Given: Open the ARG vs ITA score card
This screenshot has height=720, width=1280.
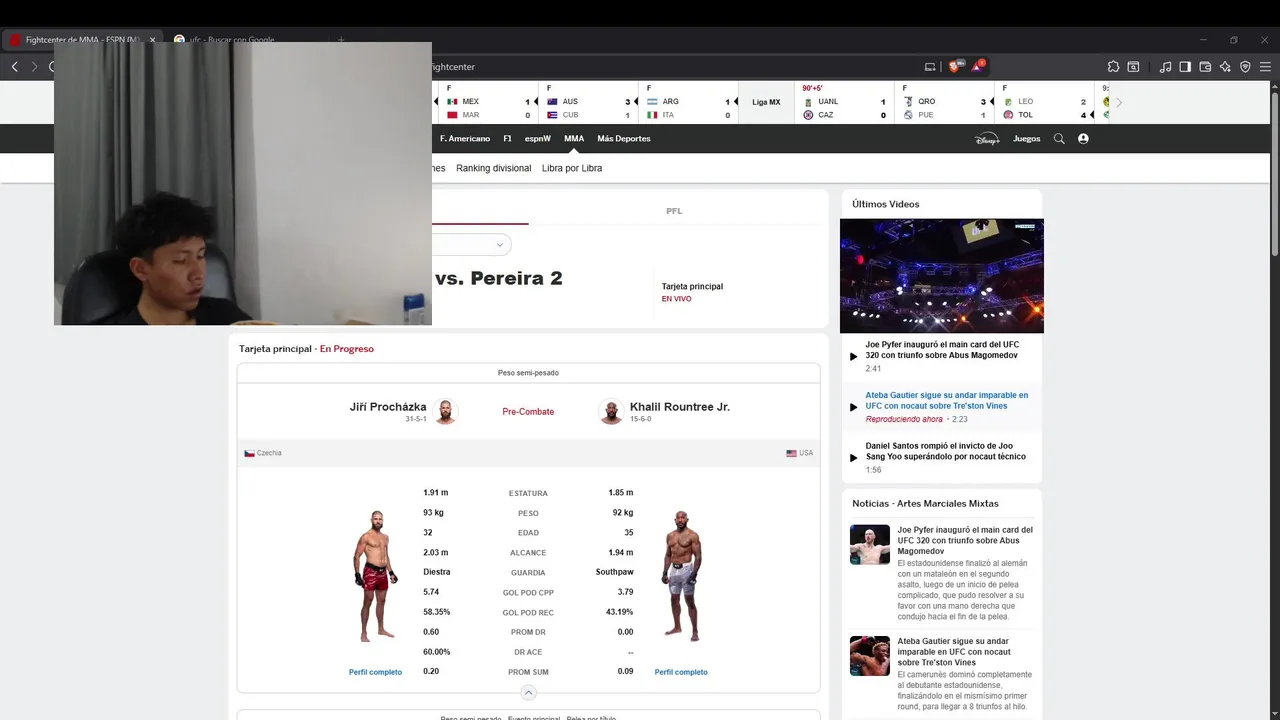Looking at the screenshot, I should tap(688, 102).
